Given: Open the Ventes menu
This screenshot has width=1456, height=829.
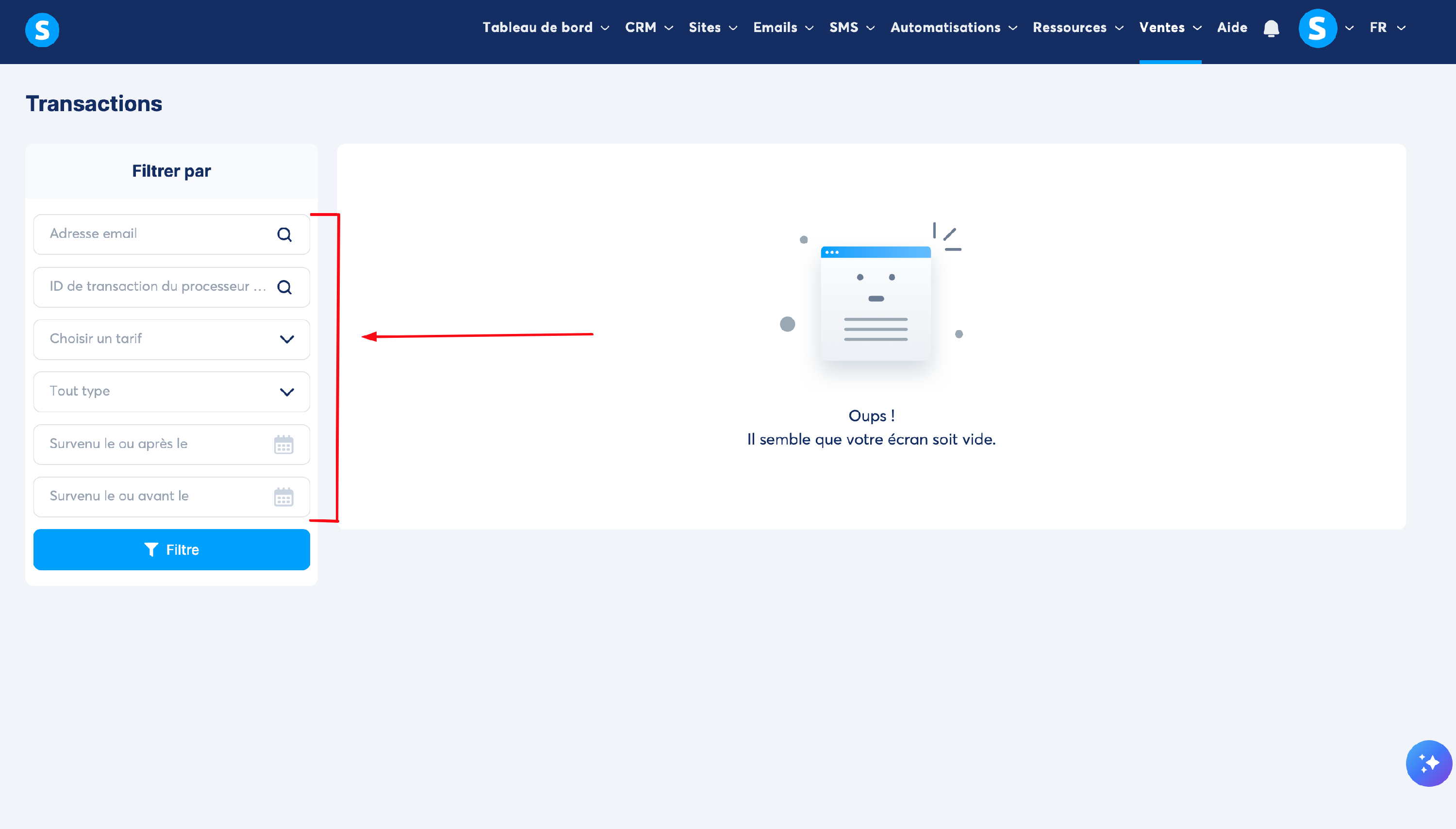Looking at the screenshot, I should tap(1169, 27).
